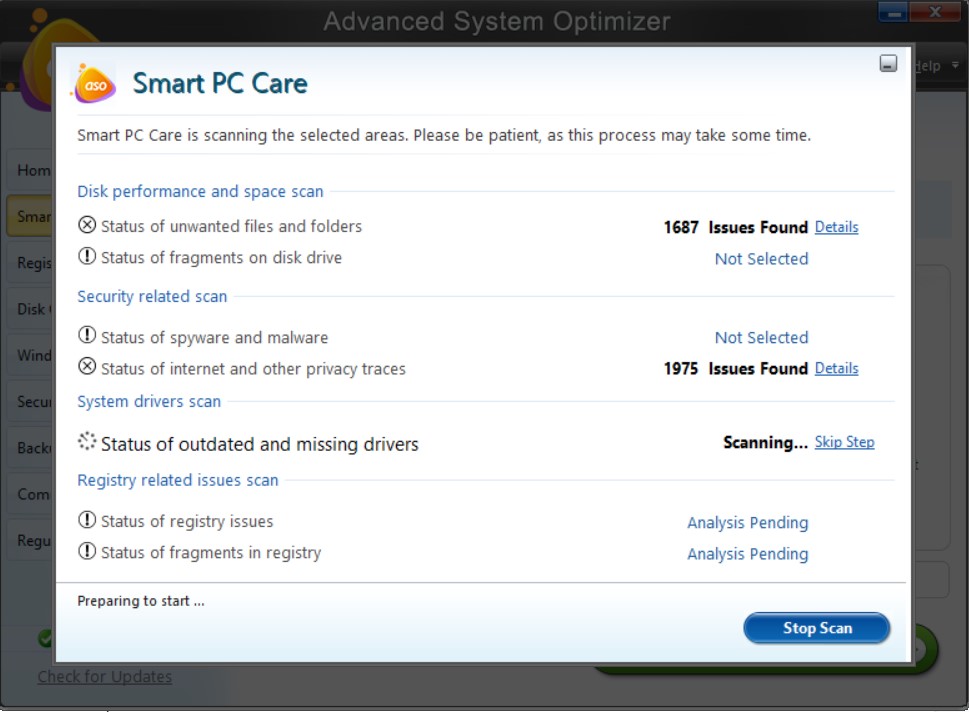Select the Smart PC Care sidebar tab
This screenshot has width=969, height=712.
(30, 216)
